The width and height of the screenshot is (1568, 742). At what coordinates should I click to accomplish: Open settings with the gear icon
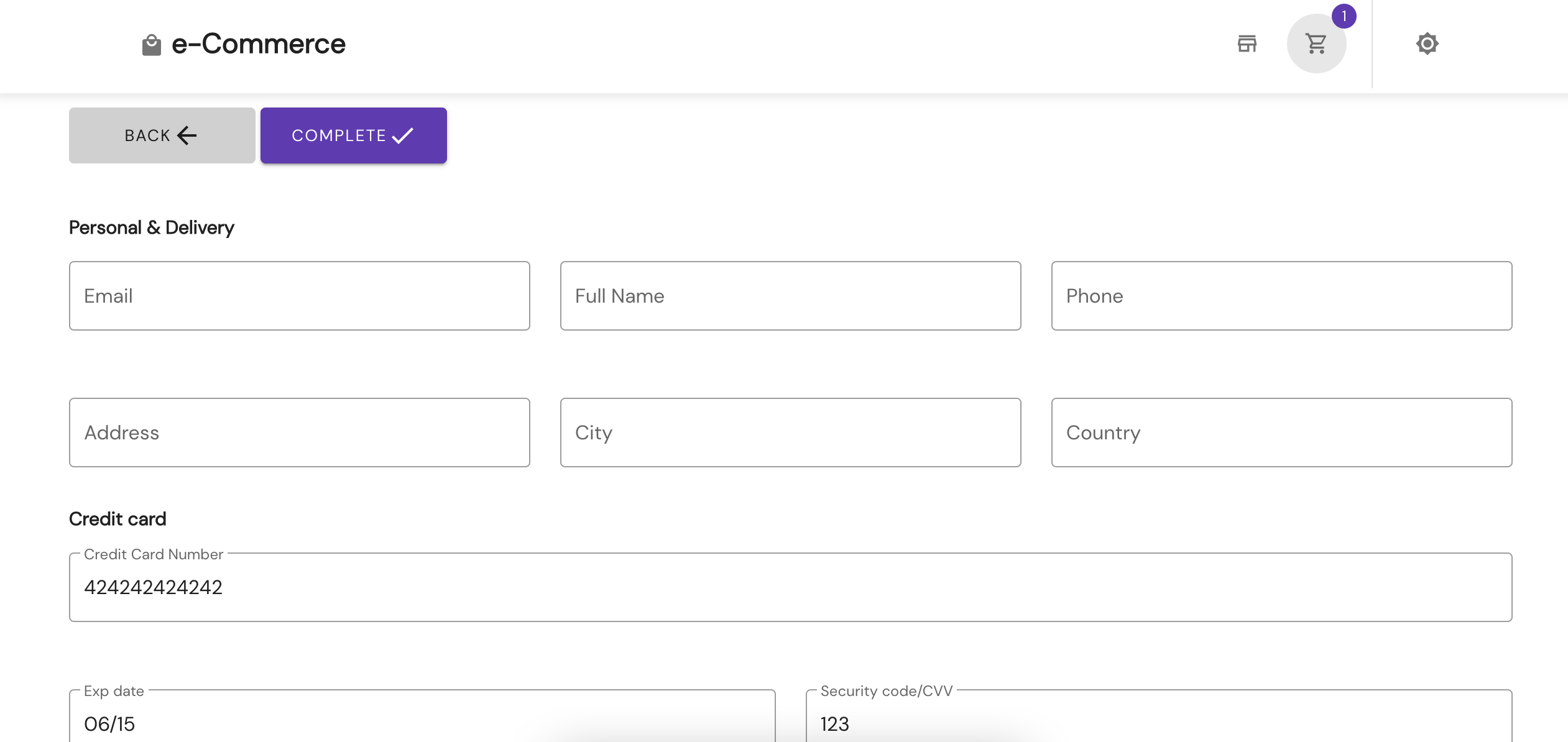click(x=1427, y=44)
